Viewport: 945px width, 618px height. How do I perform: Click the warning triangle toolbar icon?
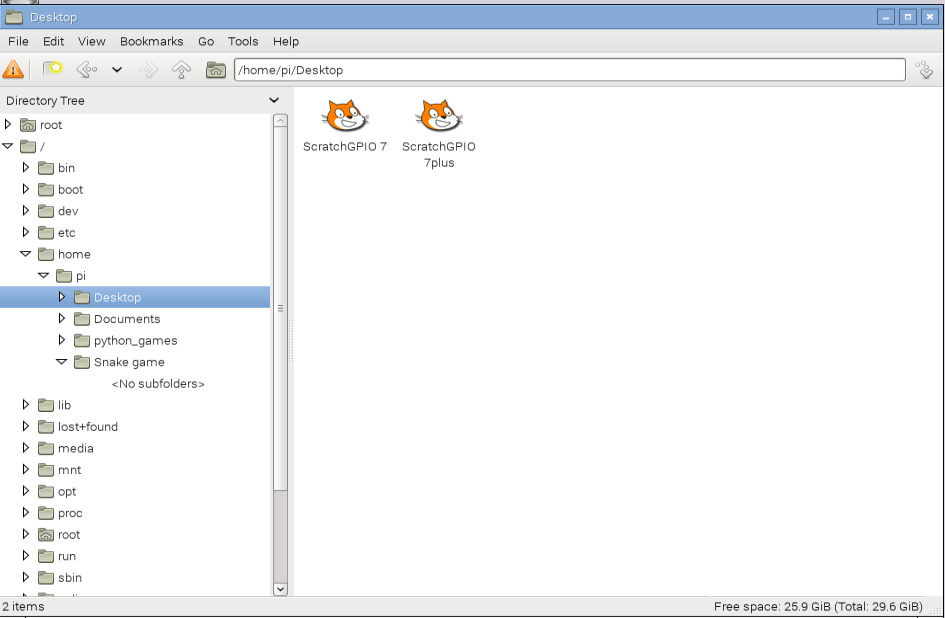(14, 70)
